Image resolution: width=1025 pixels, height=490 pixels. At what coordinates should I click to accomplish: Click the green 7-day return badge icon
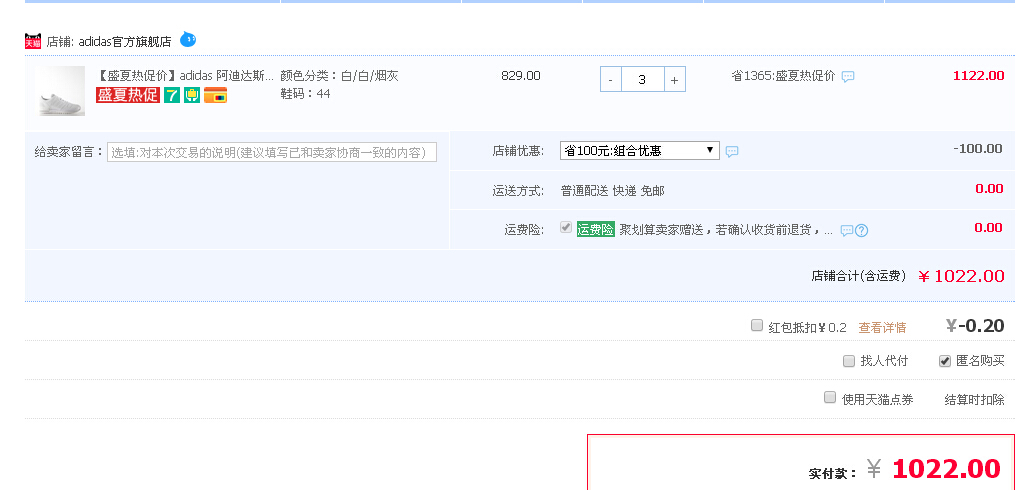tap(172, 95)
